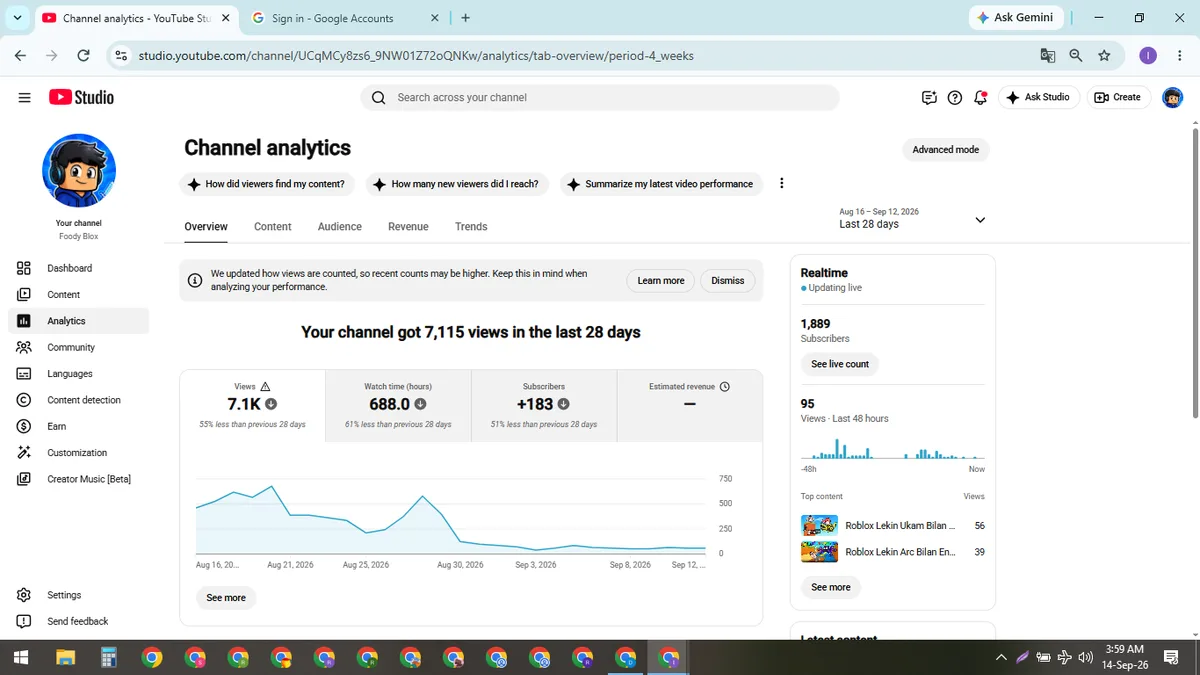
Task: Click the Content detection copyright icon
Action: pyautogui.click(x=24, y=400)
